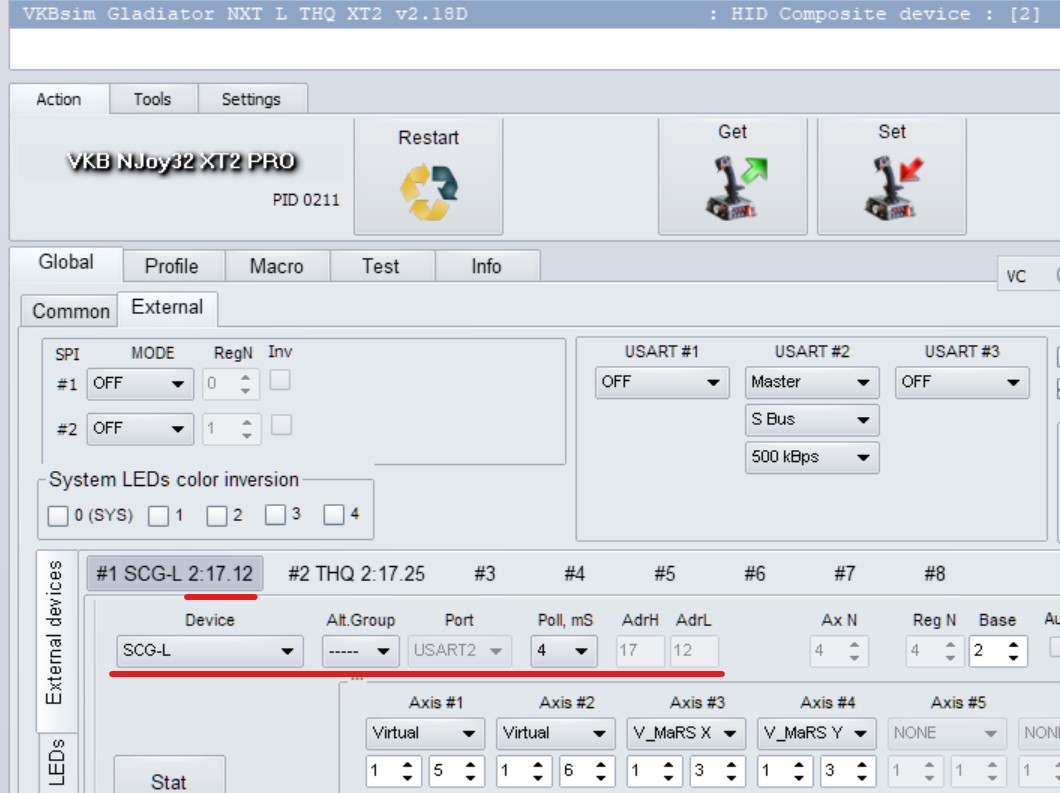The height and width of the screenshot is (793, 1060).
Task: Open the SPI #1 MODE dropdown
Action: pos(140,384)
